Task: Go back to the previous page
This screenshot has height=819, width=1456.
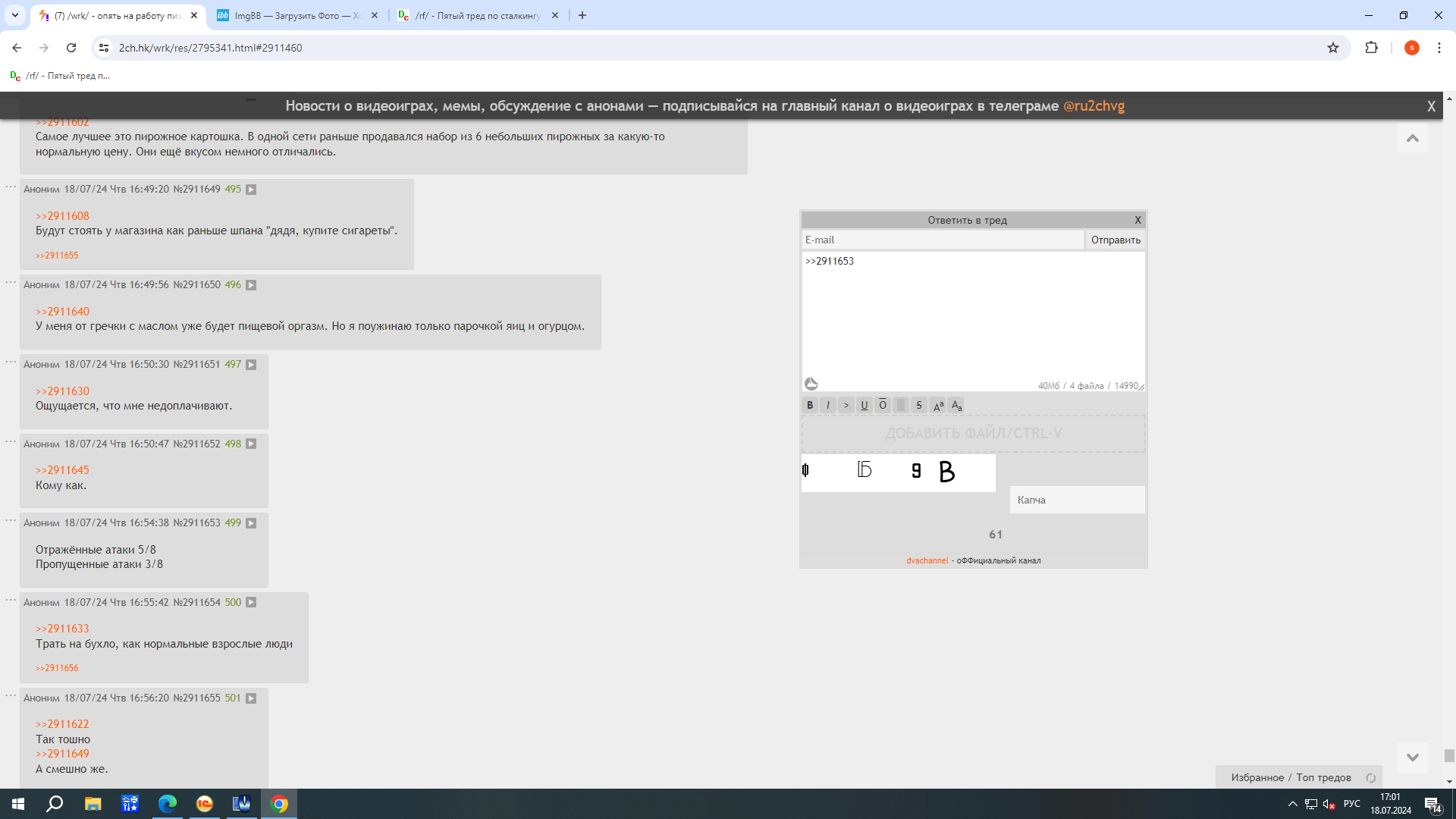Action: click(x=17, y=48)
